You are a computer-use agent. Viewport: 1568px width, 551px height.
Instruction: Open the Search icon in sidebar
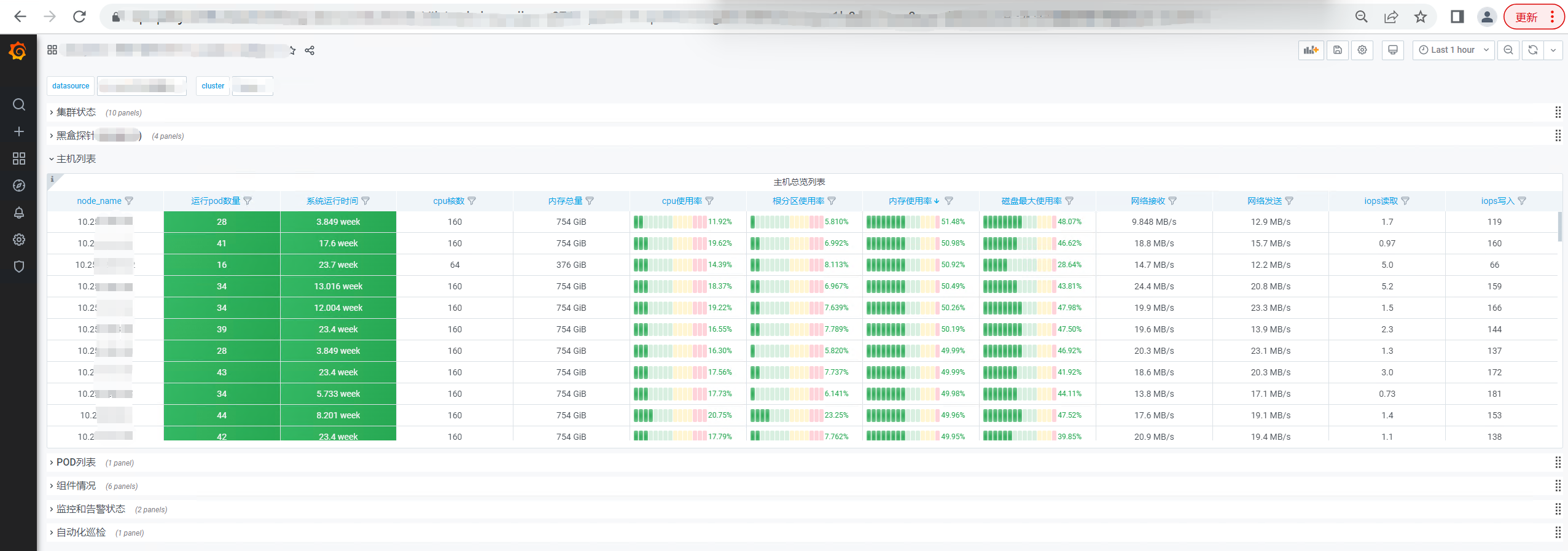19,104
